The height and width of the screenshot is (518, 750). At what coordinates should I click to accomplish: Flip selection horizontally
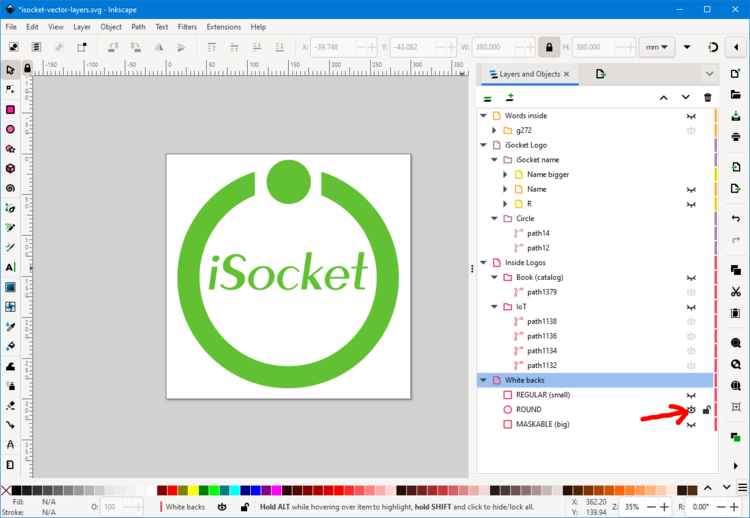(158, 47)
